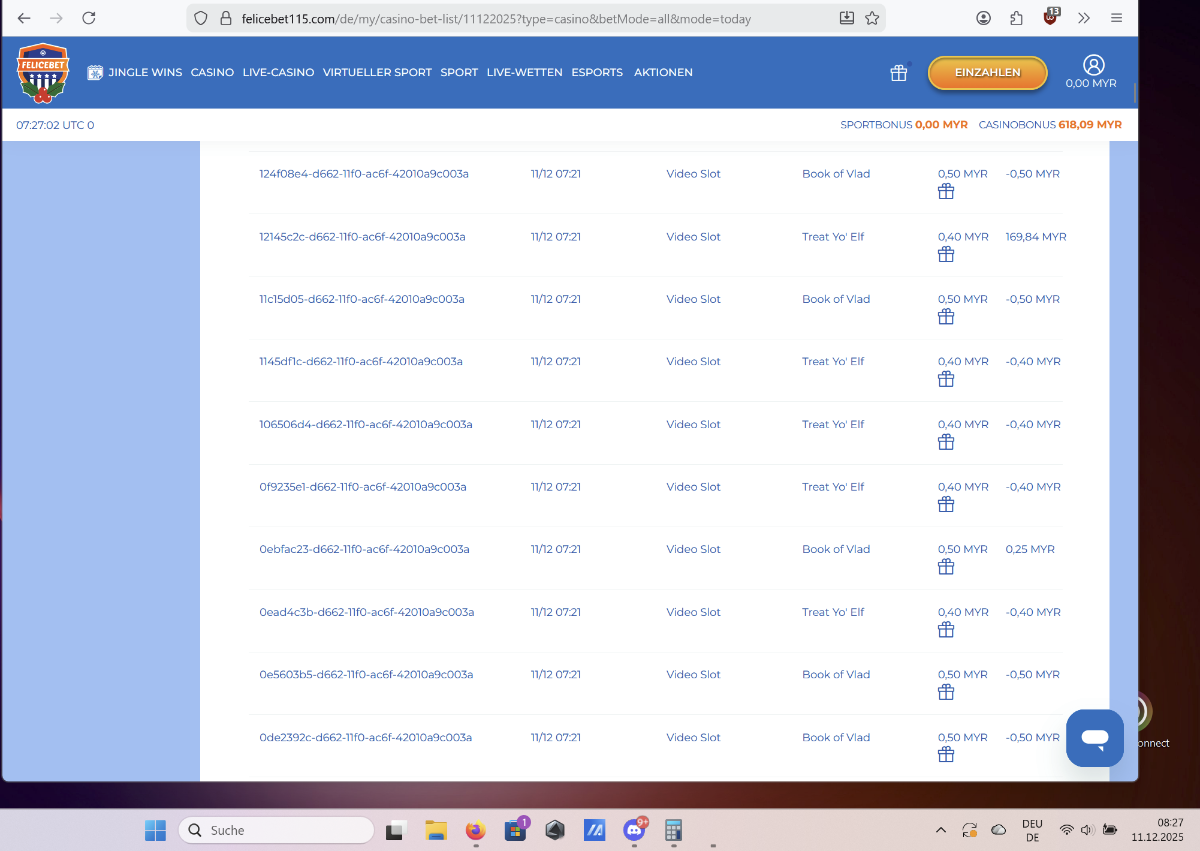Image resolution: width=1200 pixels, height=851 pixels.
Task: Click the Jingle Wins calendar icon
Action: pos(95,73)
